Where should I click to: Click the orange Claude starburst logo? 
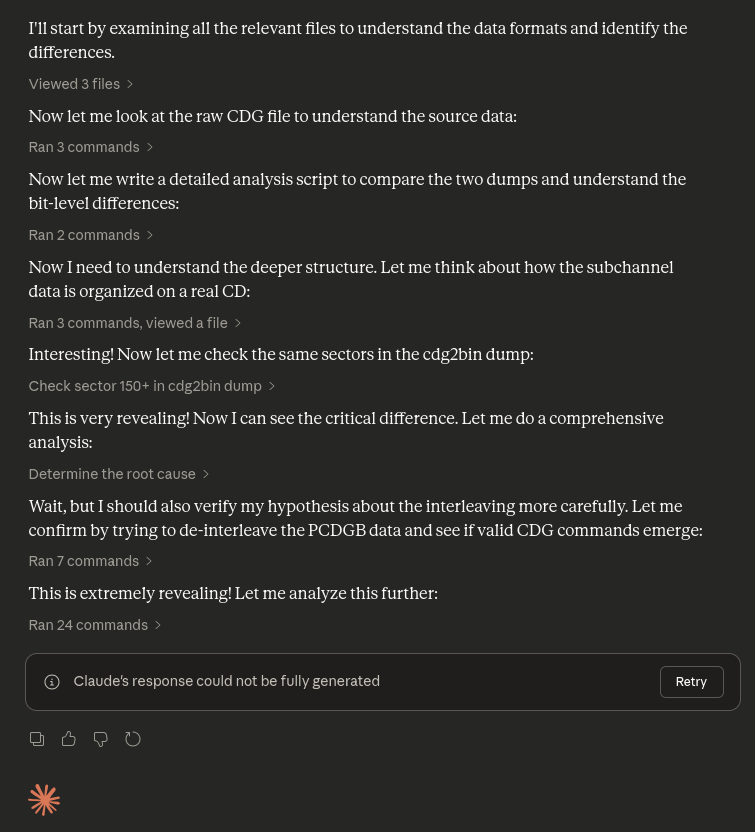coord(44,799)
